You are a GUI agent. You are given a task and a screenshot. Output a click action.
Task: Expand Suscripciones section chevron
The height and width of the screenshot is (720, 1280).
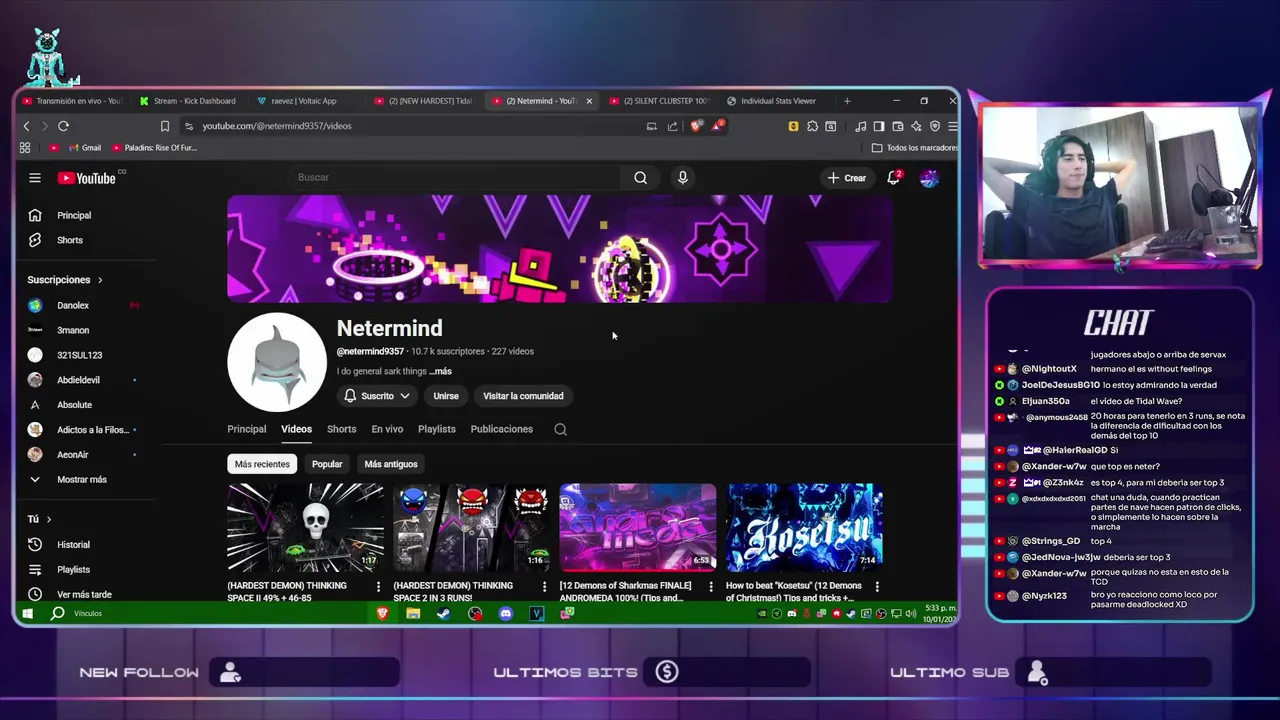coord(100,280)
